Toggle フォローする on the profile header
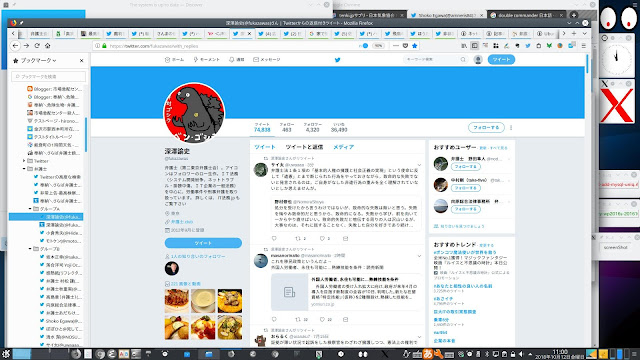The image size is (640, 360). tap(486, 127)
